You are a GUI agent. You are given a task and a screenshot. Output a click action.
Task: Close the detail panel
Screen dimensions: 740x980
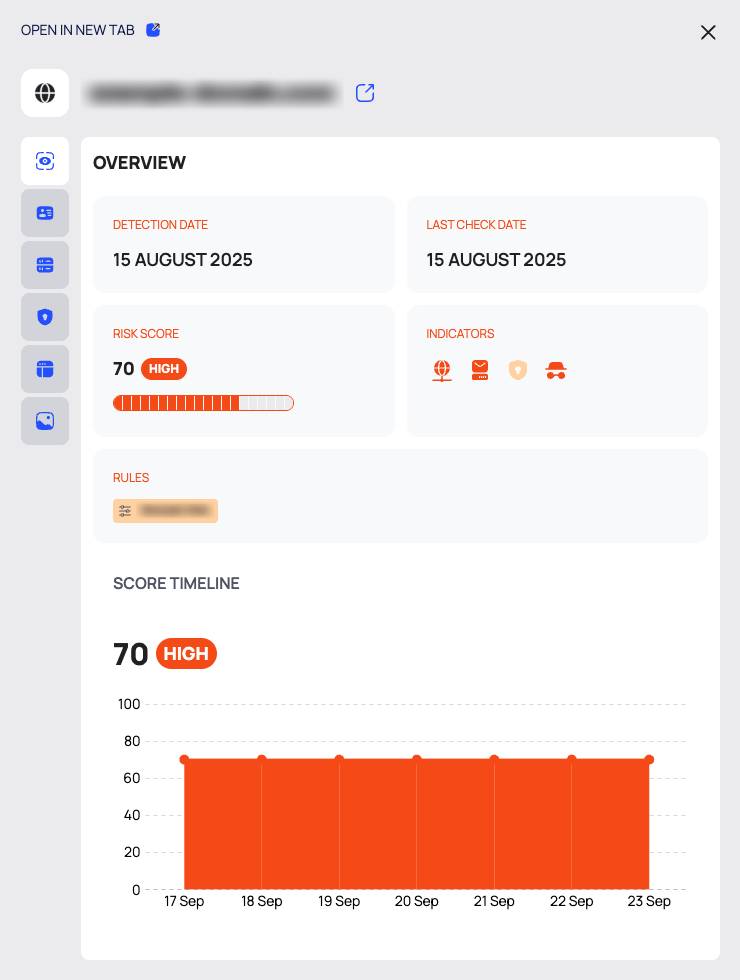click(708, 32)
